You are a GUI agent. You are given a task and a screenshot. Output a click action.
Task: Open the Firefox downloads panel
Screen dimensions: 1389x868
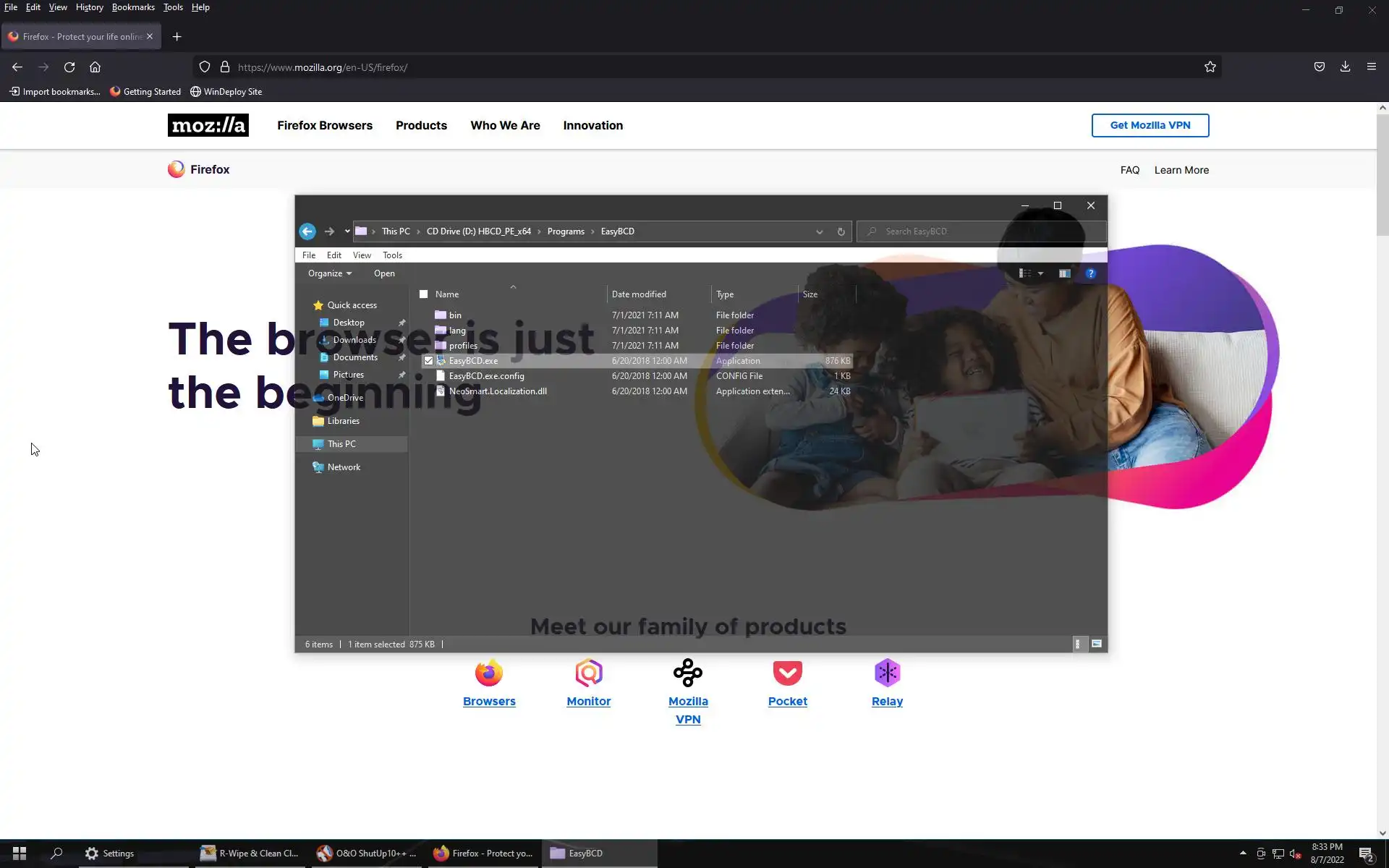[x=1345, y=67]
